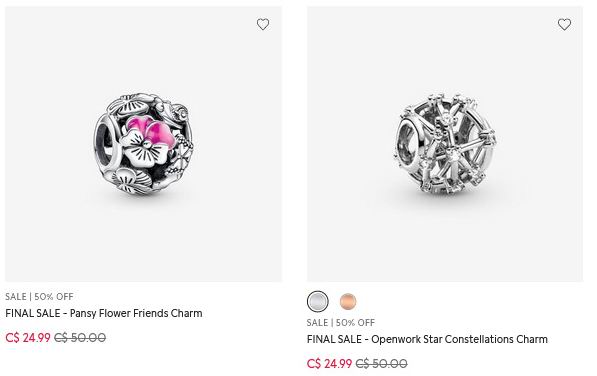Click the center crystal on the star charm
The image size is (597, 376).
click(452, 153)
